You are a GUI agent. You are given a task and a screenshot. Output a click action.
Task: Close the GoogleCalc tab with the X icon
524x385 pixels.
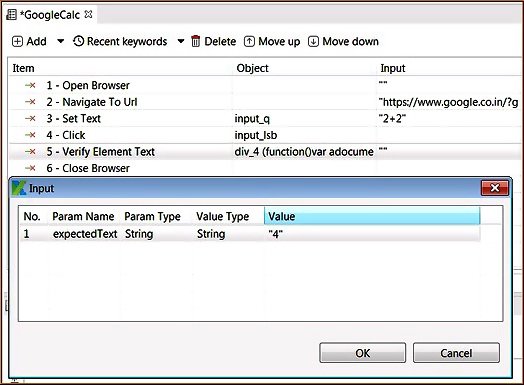(x=88, y=14)
